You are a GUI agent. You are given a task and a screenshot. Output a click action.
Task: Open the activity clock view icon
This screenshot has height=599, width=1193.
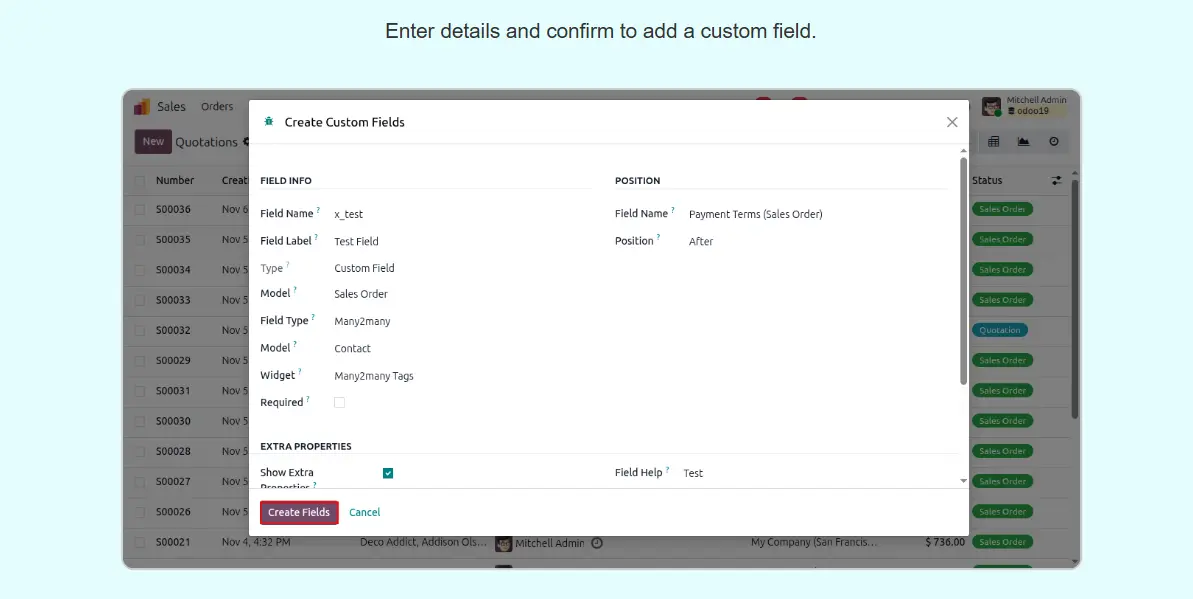click(x=1053, y=142)
